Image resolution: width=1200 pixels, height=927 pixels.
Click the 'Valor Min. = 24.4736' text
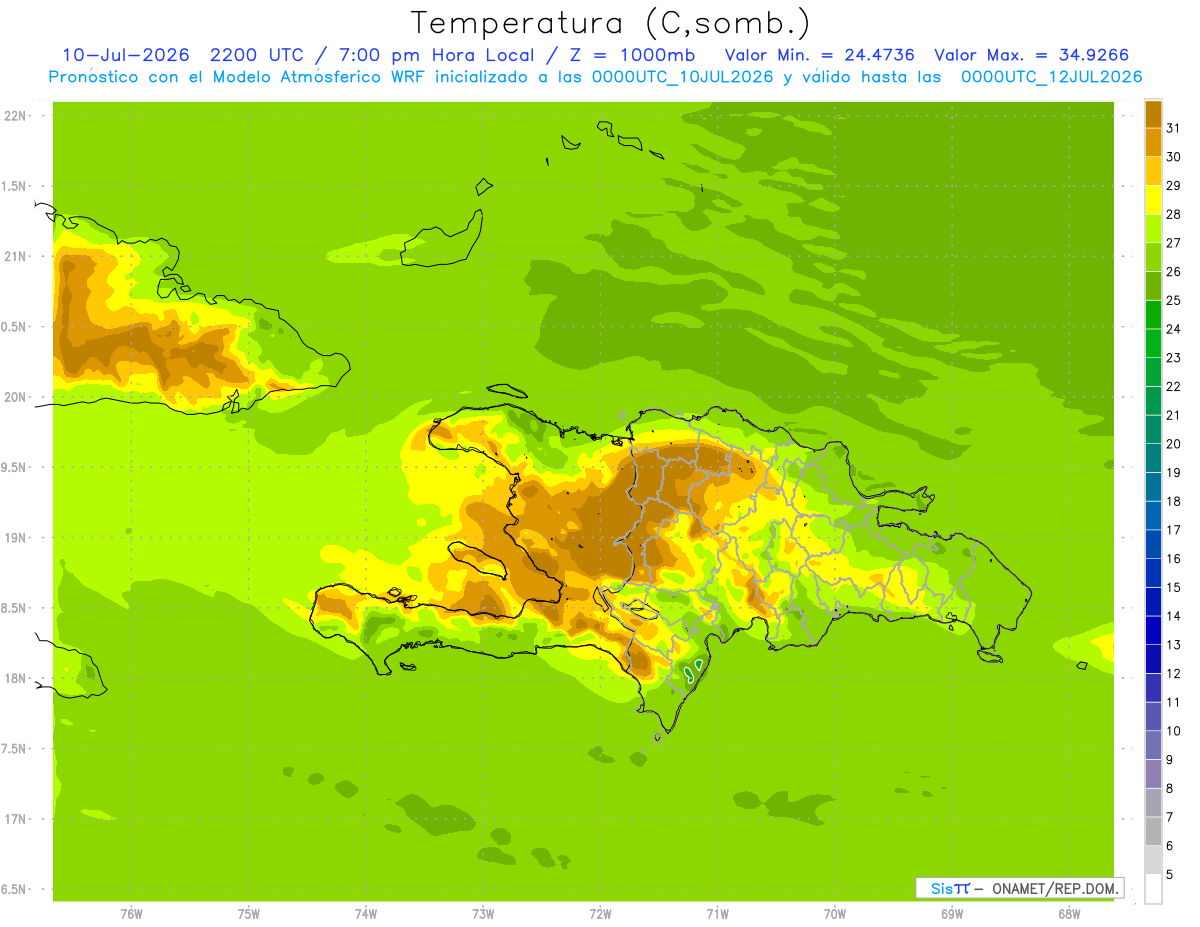820,55
